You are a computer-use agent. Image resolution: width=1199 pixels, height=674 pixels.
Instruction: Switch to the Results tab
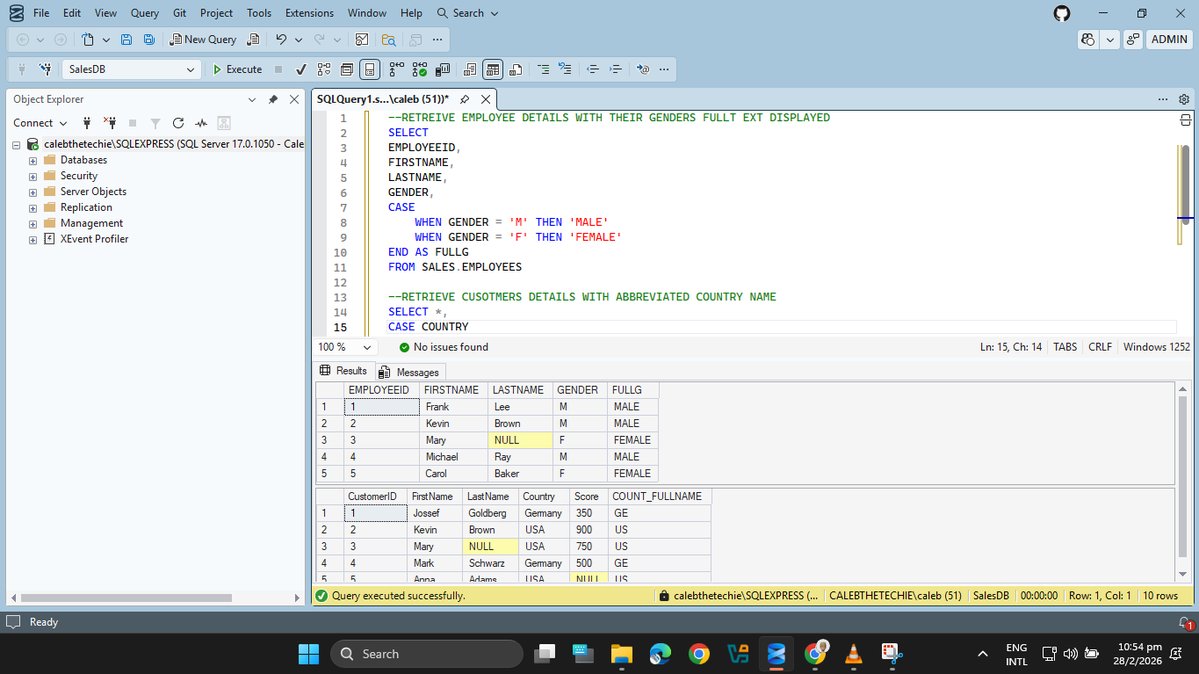point(343,370)
